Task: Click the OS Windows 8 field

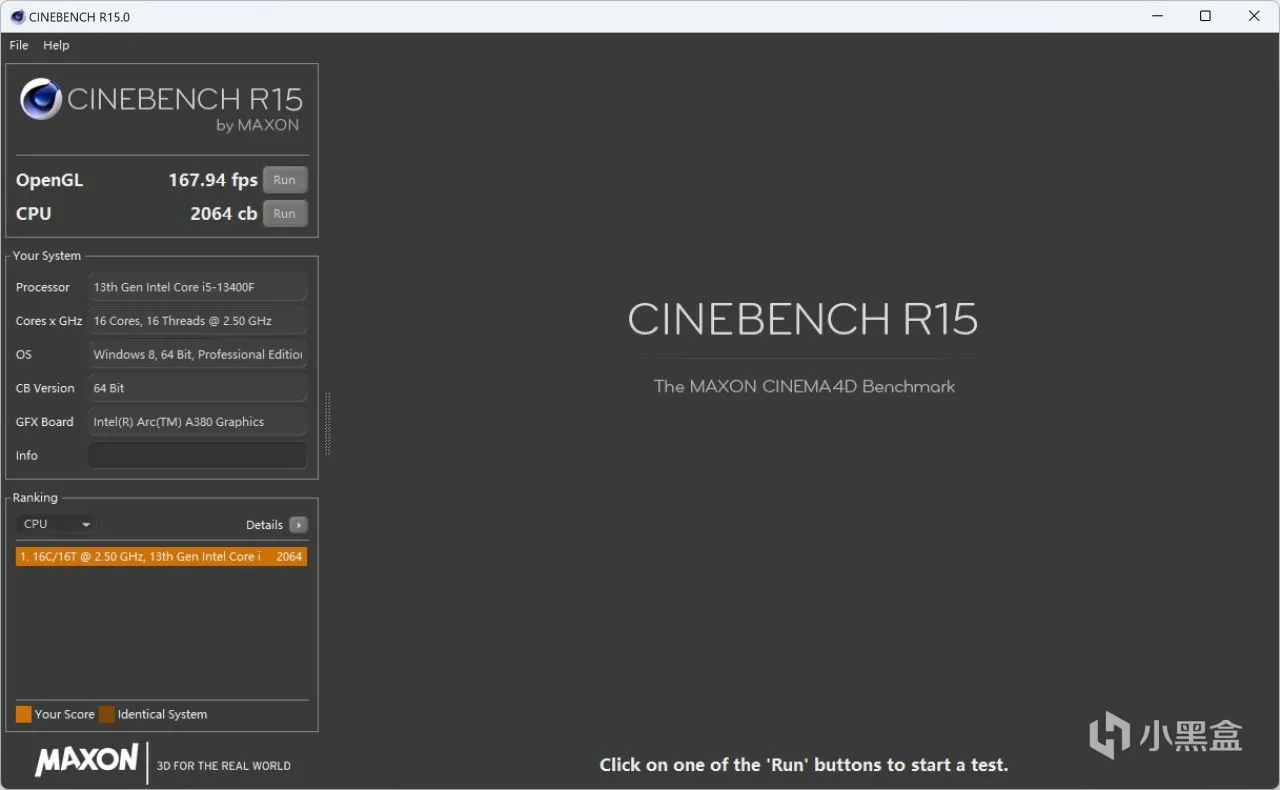Action: pyautogui.click(x=197, y=354)
